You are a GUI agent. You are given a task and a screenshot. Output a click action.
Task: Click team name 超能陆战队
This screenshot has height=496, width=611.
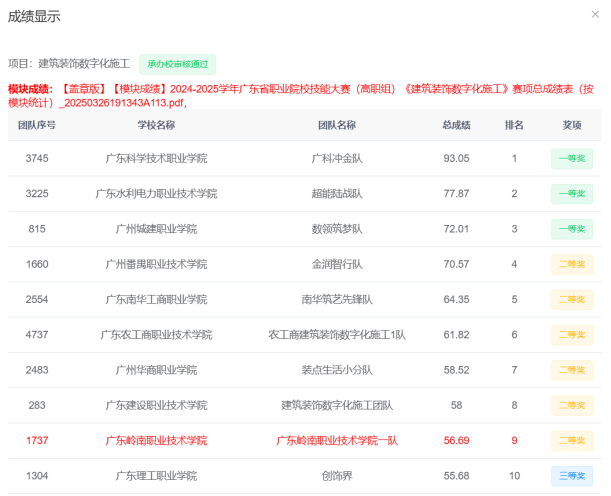337,194
